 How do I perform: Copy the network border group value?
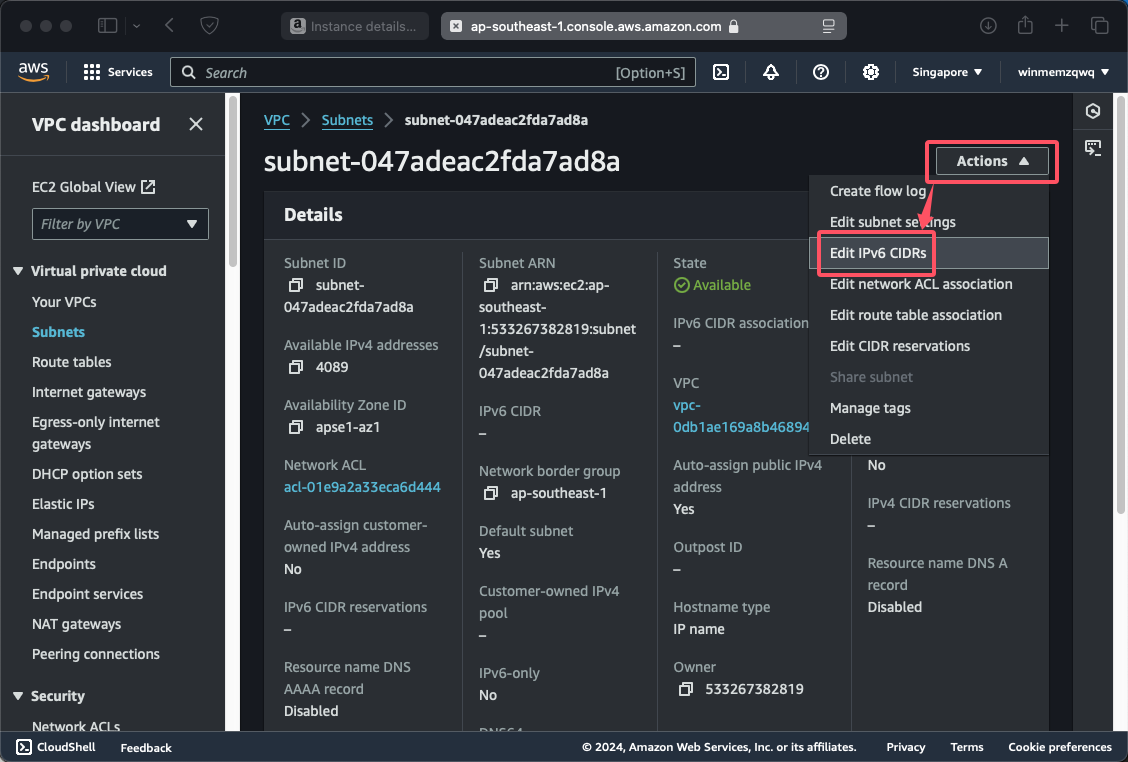pos(491,494)
